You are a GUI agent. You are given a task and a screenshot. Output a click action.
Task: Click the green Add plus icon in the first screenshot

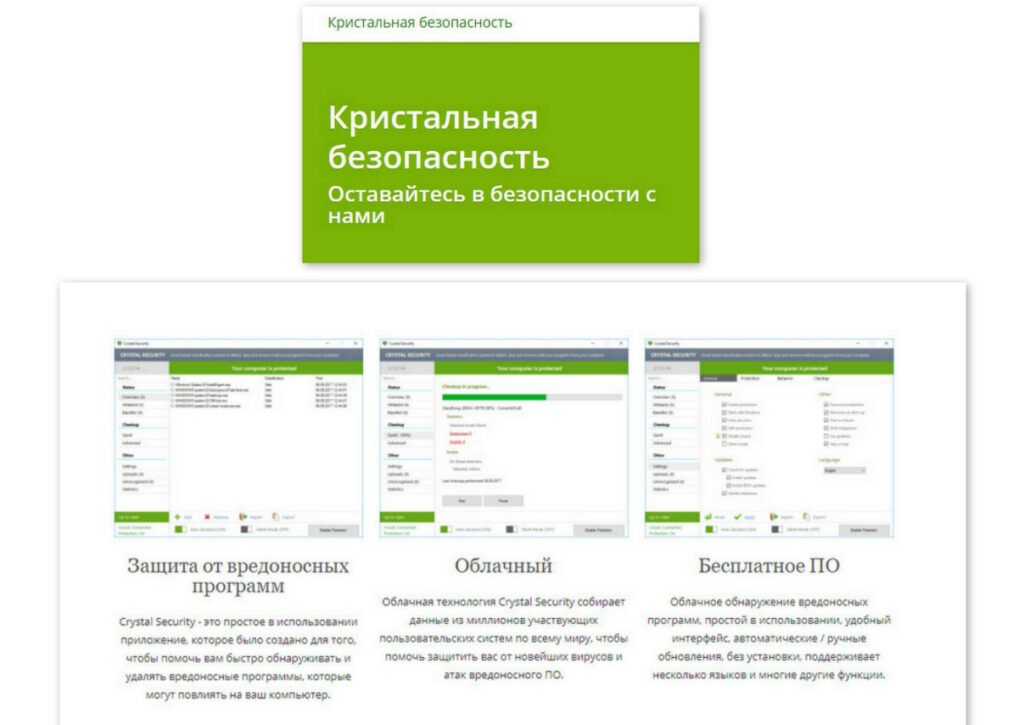176,517
